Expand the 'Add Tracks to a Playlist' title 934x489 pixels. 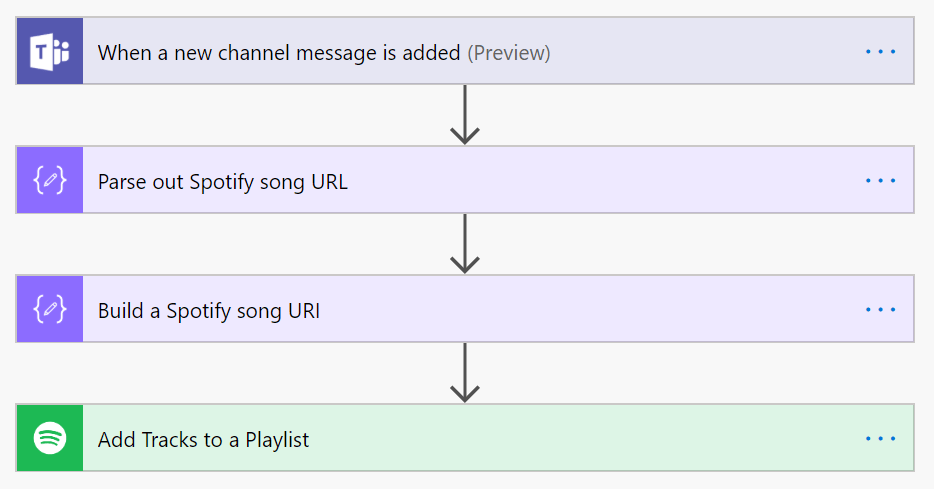click(203, 440)
